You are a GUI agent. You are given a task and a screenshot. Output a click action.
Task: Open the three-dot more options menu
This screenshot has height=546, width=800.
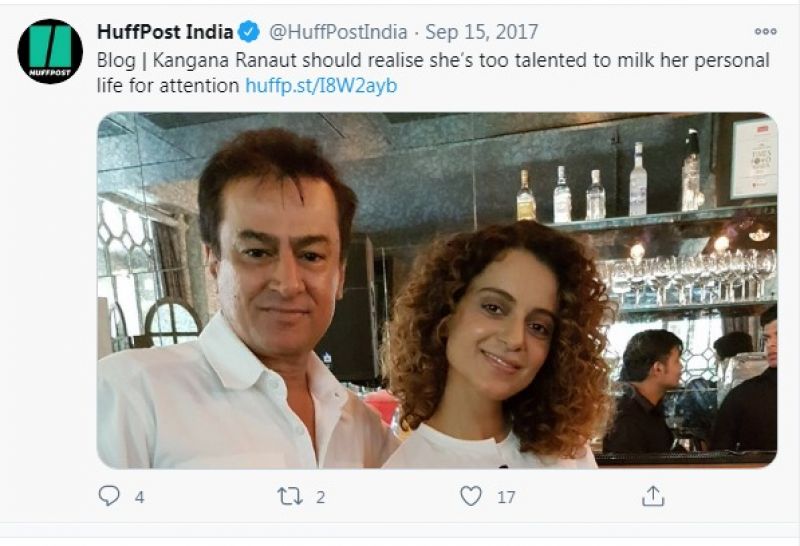[x=765, y=32]
